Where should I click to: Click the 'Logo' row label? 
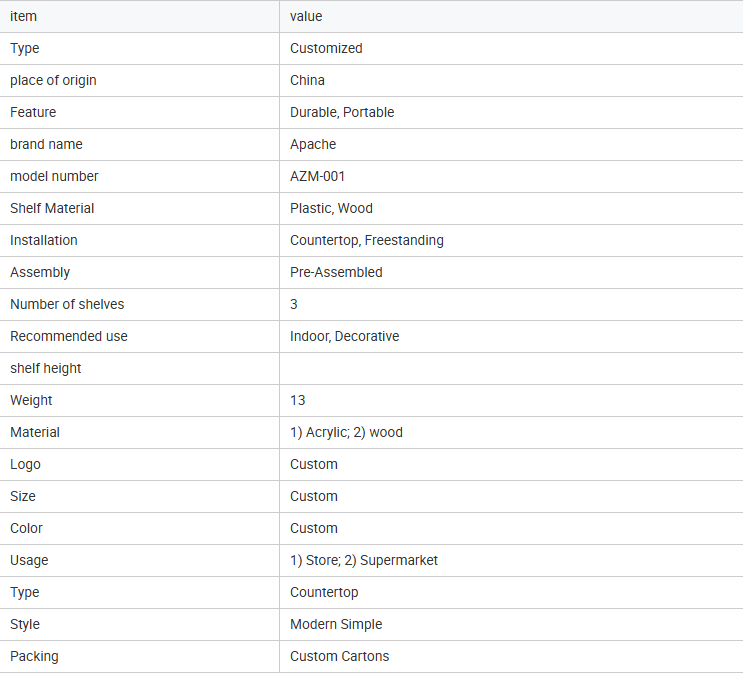click(25, 464)
